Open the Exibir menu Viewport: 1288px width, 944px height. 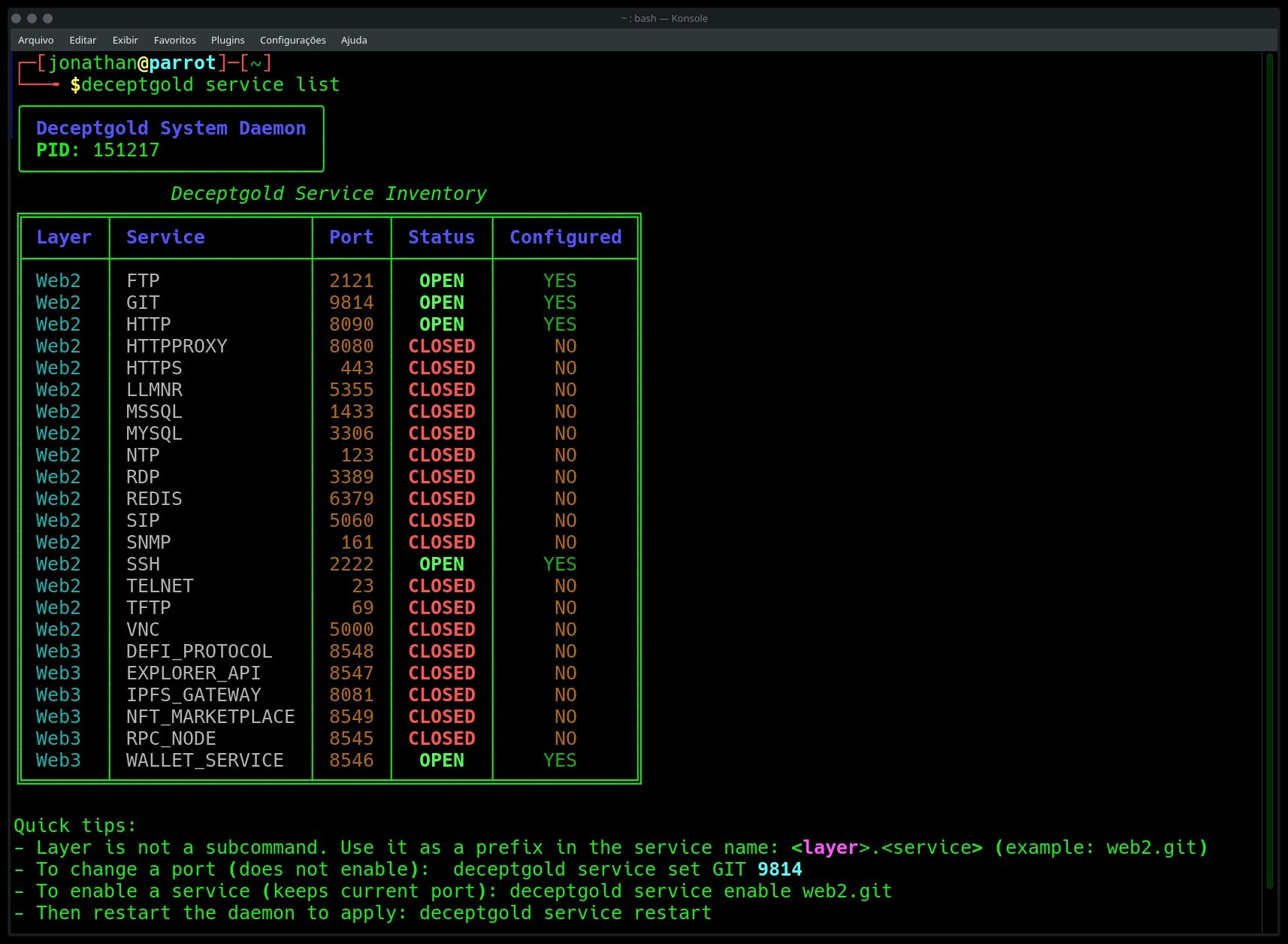125,40
